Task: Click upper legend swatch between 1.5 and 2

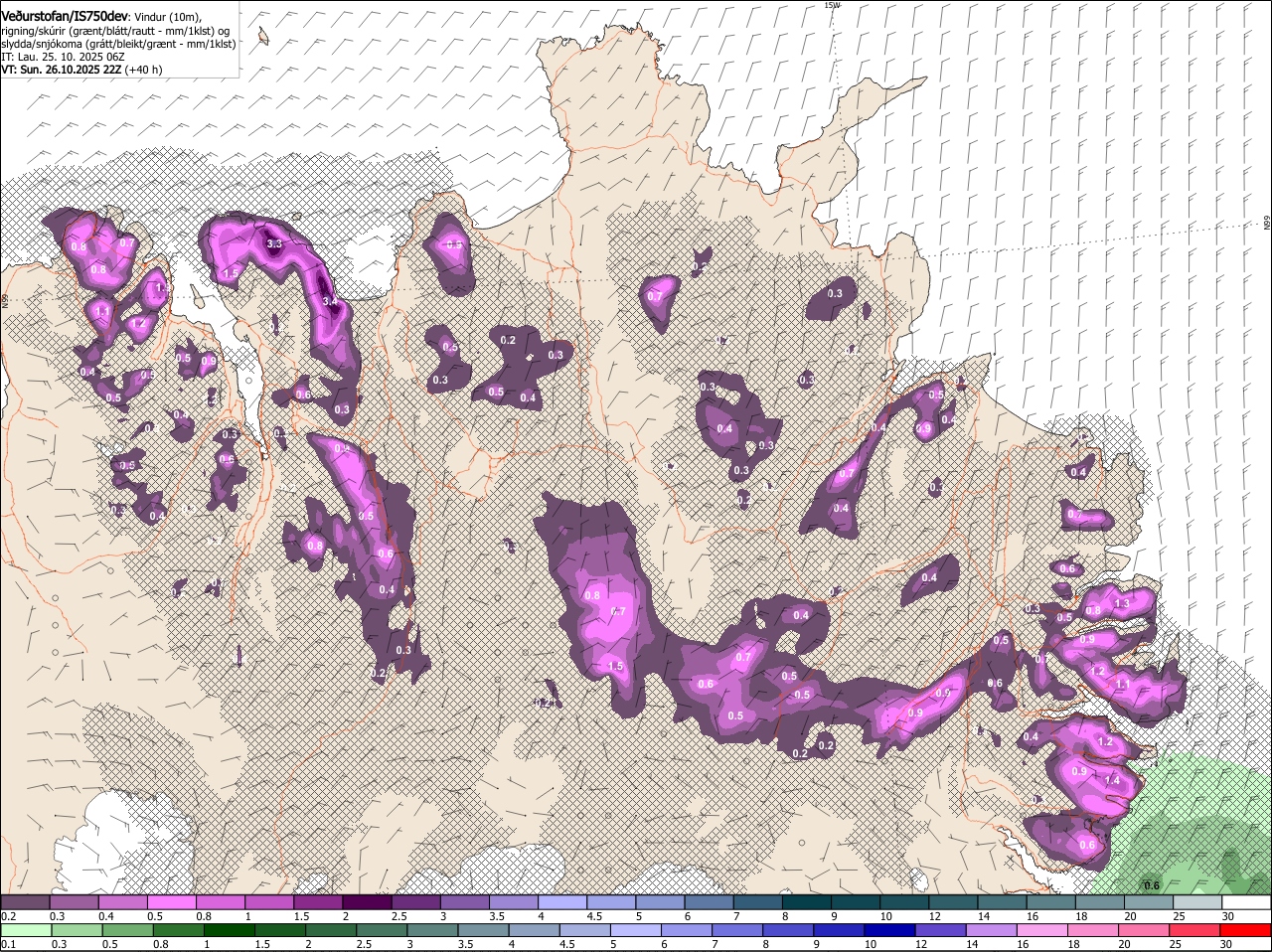Action: [x=317, y=902]
